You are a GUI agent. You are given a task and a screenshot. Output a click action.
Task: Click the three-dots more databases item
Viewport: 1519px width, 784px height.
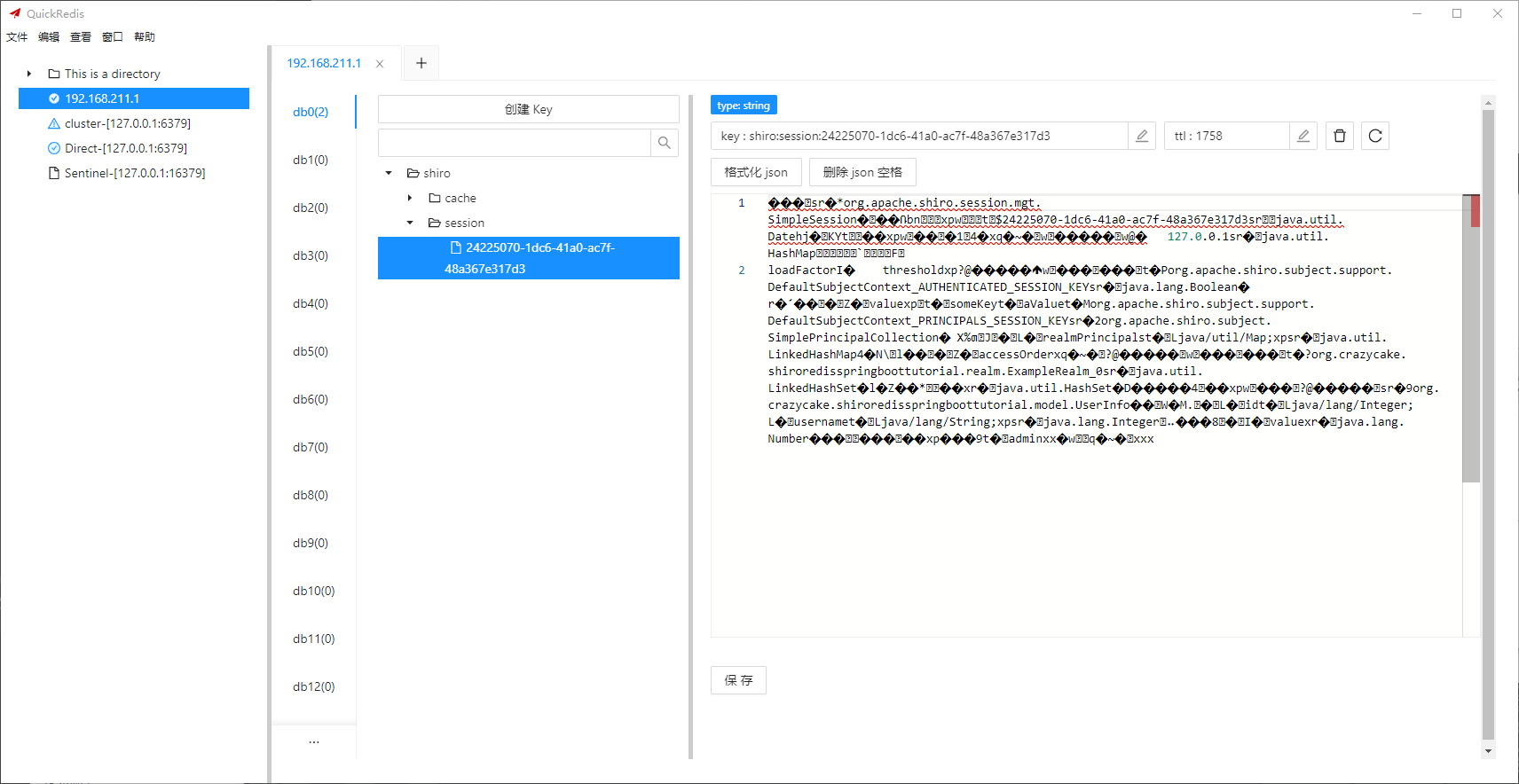point(313,741)
